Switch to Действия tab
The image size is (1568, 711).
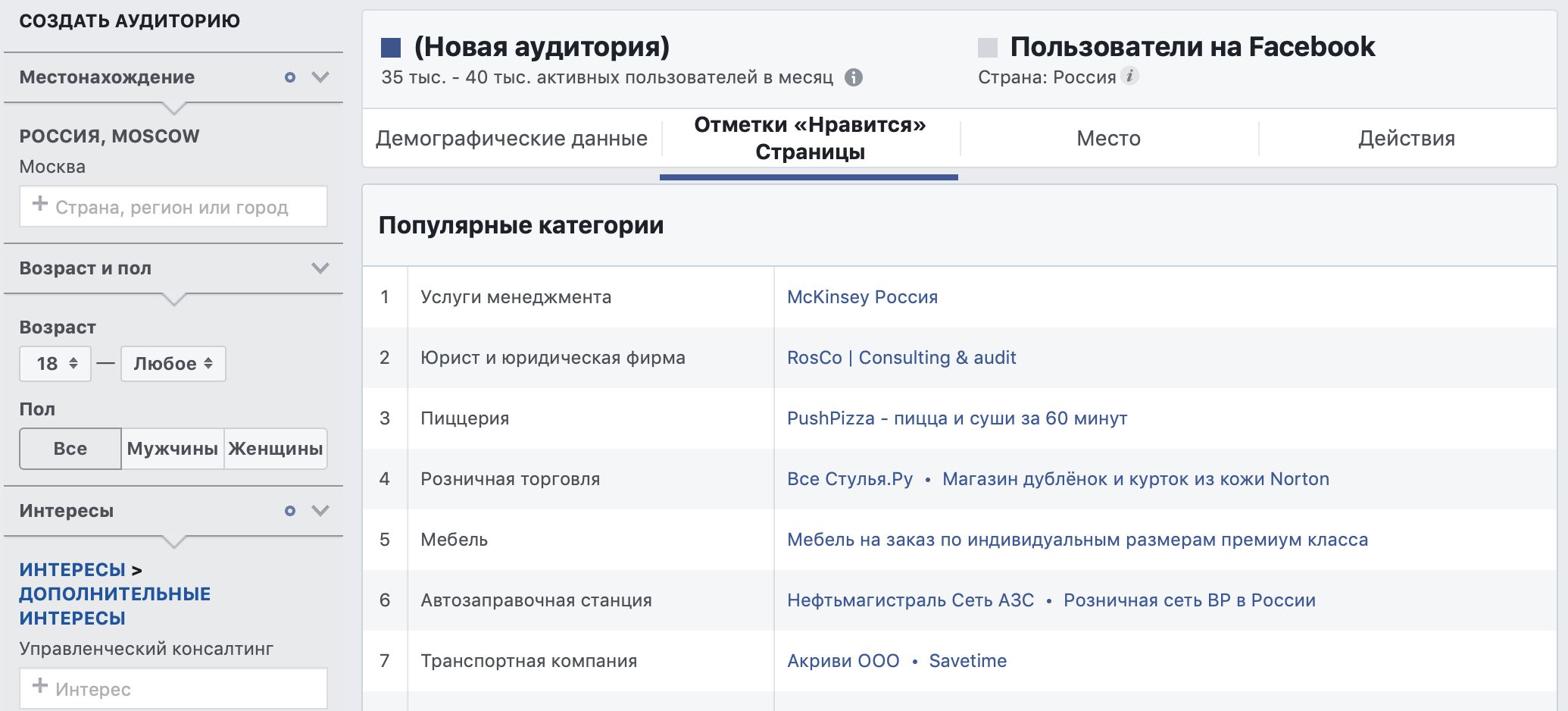tap(1407, 139)
